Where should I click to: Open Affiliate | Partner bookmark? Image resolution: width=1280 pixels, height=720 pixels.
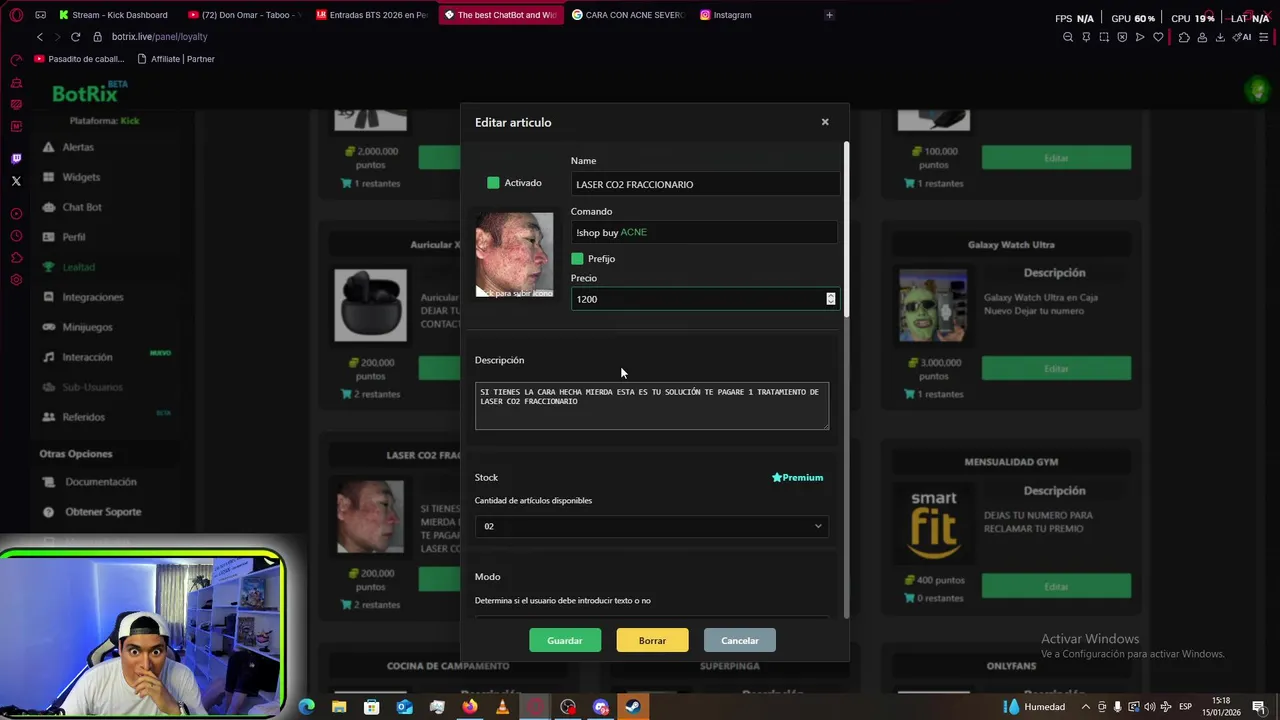point(176,59)
